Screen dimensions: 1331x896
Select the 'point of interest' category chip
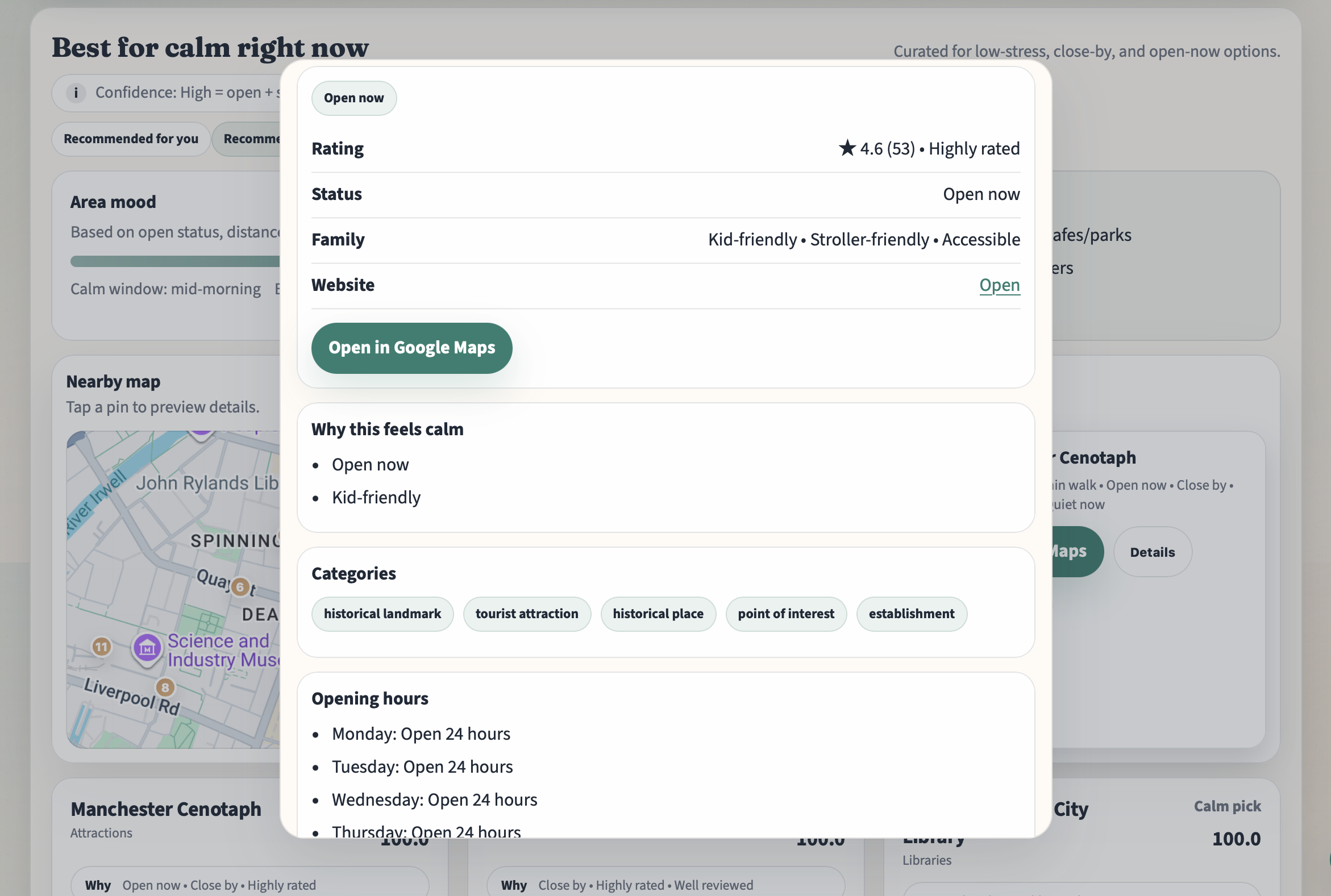[x=786, y=614]
